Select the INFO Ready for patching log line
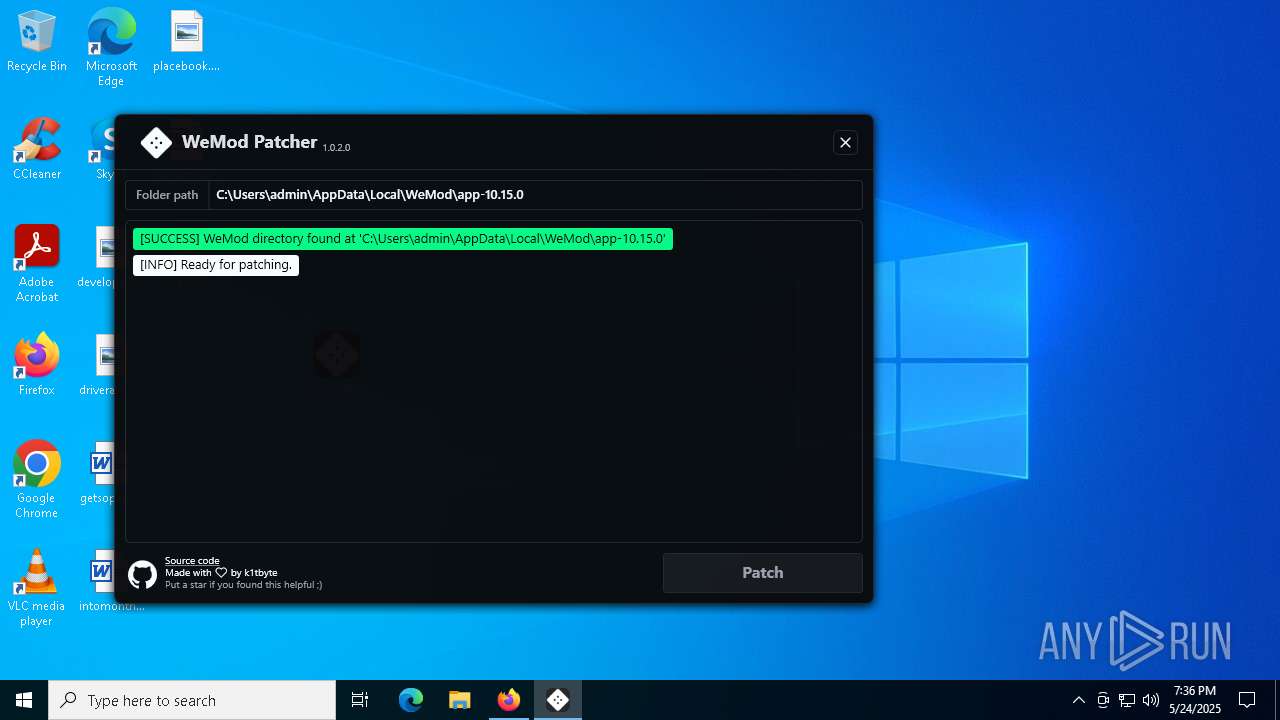 click(x=216, y=265)
